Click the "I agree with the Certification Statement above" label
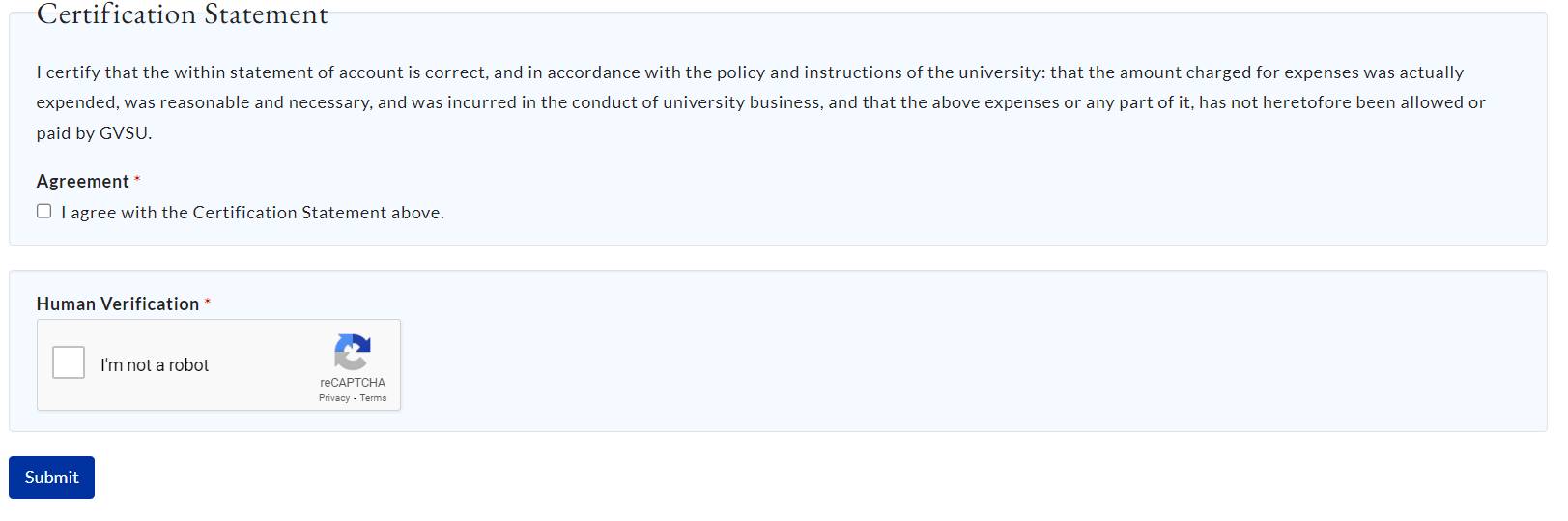This screenshot has height=521, width=1568. click(252, 213)
